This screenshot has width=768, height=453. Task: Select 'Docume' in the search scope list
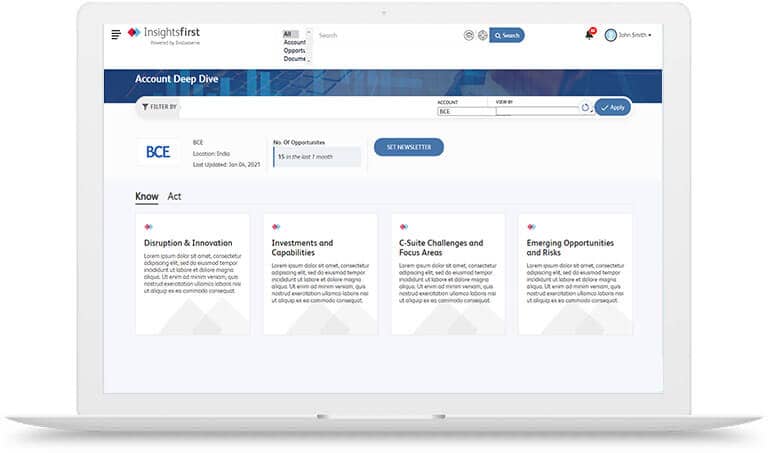[294, 59]
